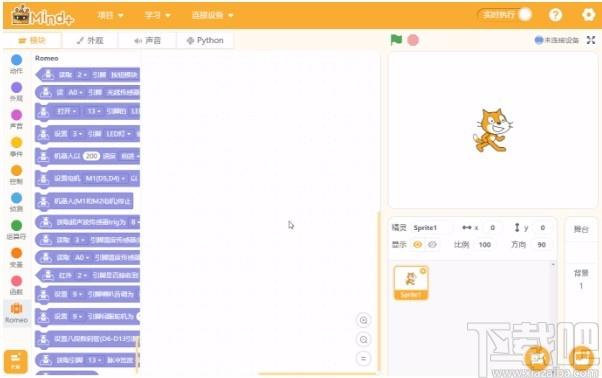Click the robot M1 and M2 motor stop block

[84, 201]
